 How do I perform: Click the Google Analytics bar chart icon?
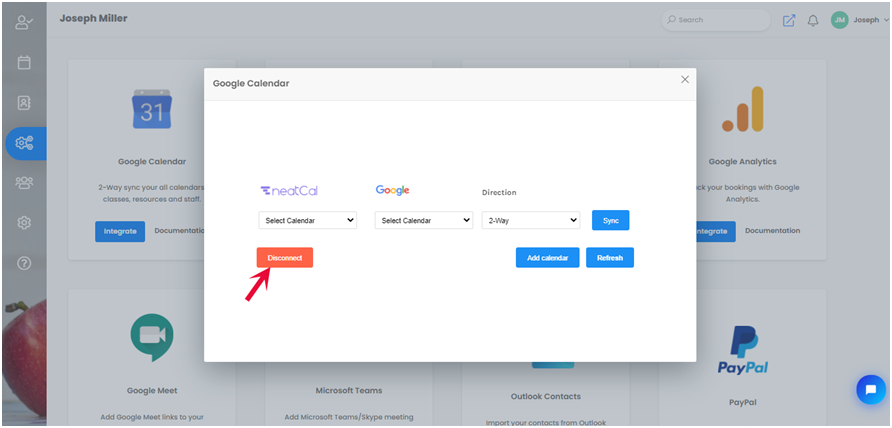click(x=742, y=109)
